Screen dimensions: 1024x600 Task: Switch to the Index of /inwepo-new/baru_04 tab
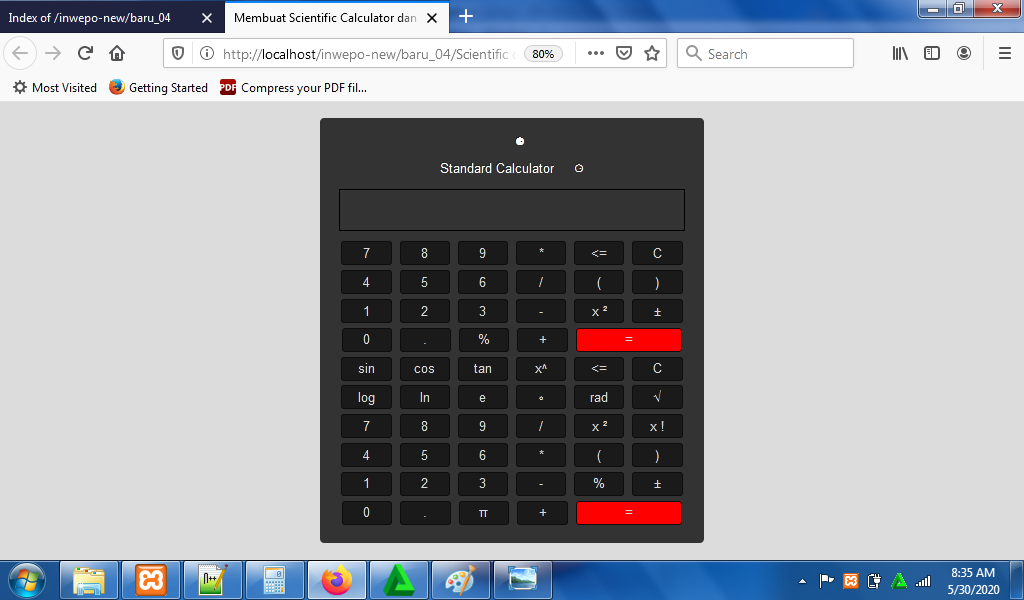tap(89, 18)
